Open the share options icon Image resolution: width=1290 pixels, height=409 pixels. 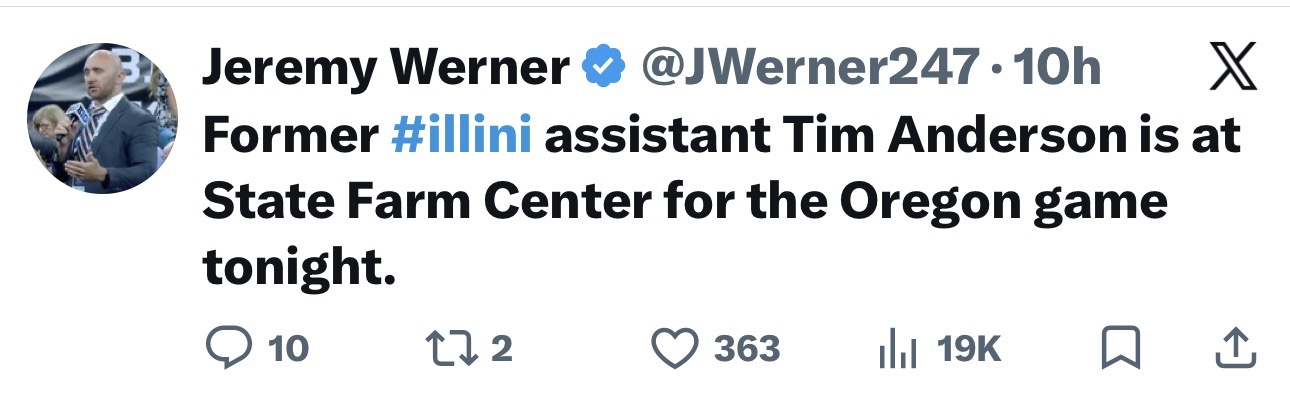[x=1234, y=348]
